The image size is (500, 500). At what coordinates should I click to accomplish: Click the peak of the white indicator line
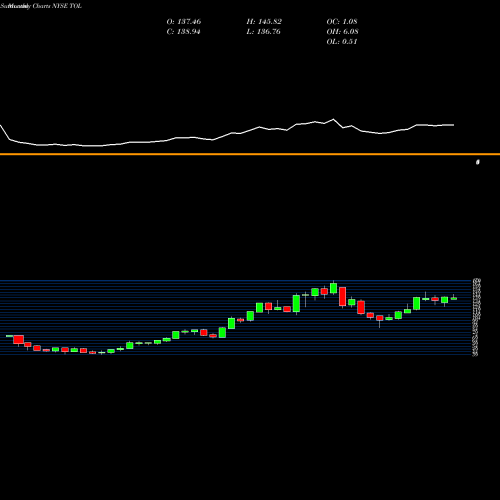click(x=333, y=119)
